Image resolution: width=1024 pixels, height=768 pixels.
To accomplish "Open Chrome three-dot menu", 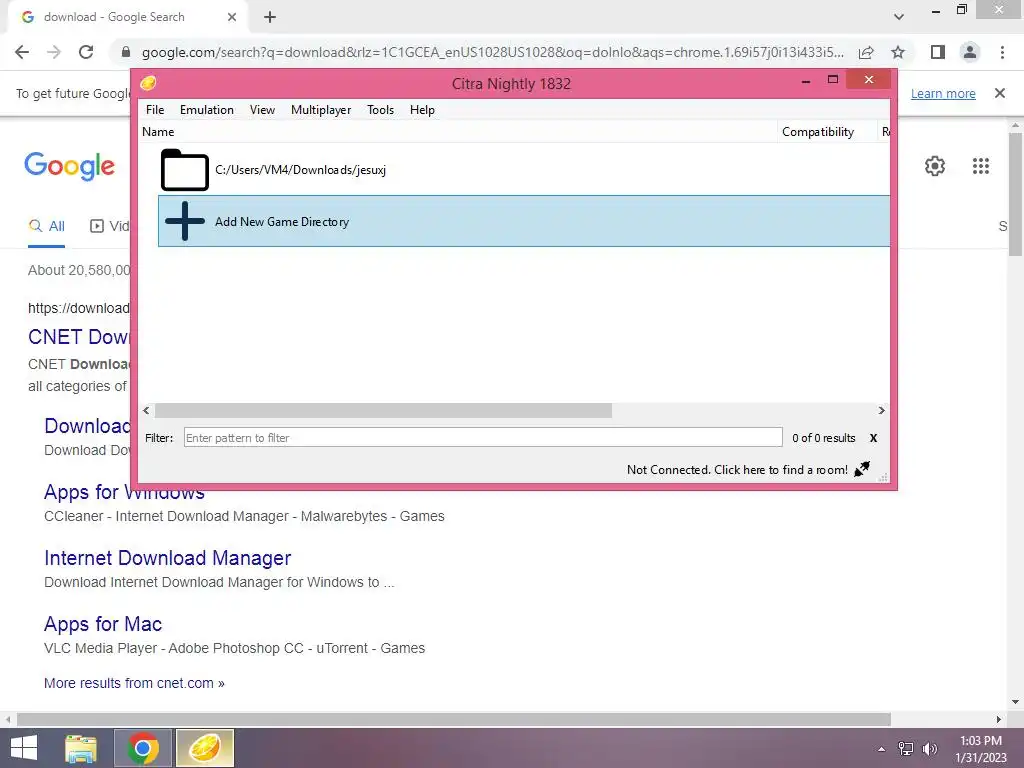I will click(1002, 52).
